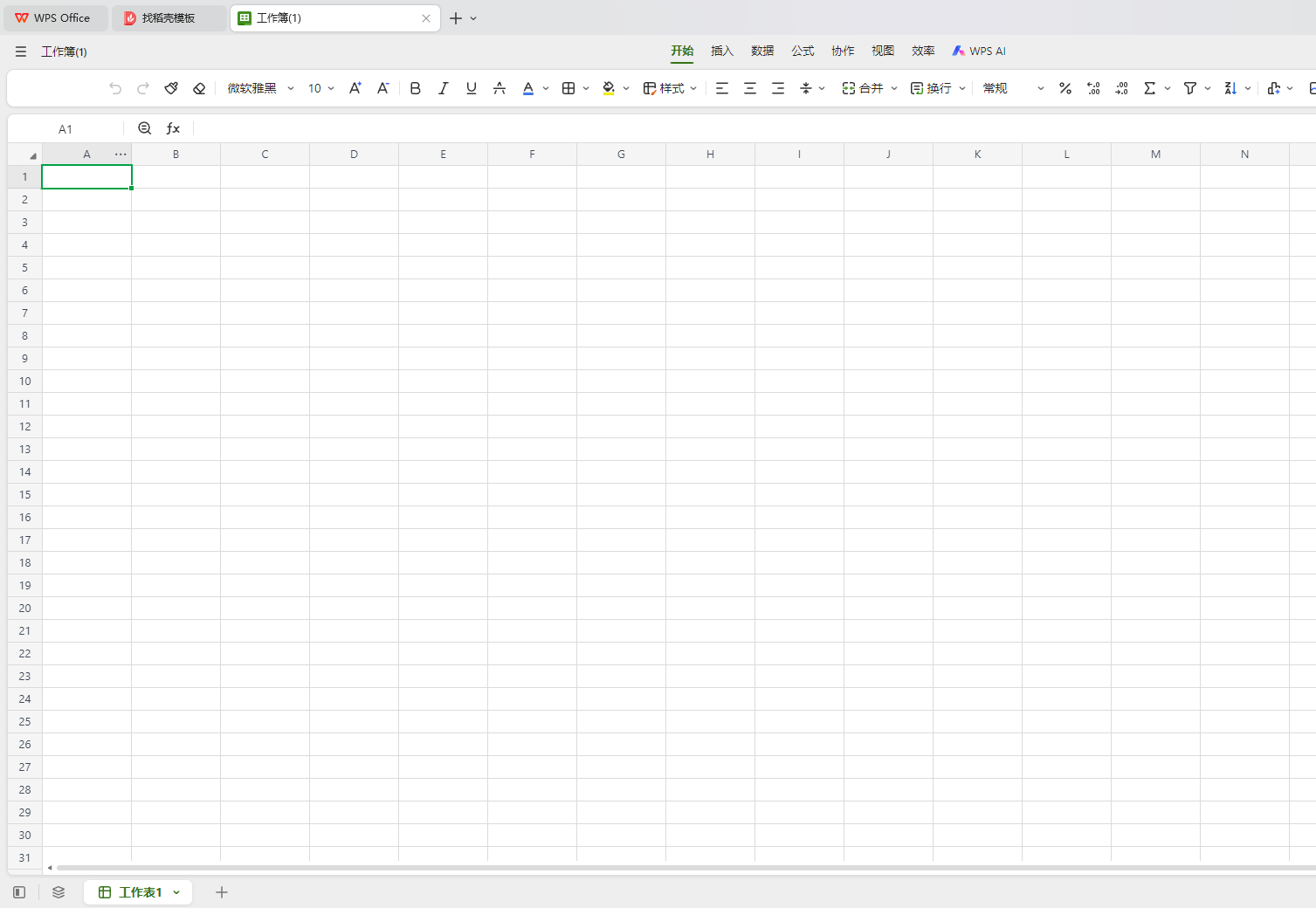Image resolution: width=1316 pixels, height=908 pixels.
Task: Click the percent style icon
Action: 1065,88
